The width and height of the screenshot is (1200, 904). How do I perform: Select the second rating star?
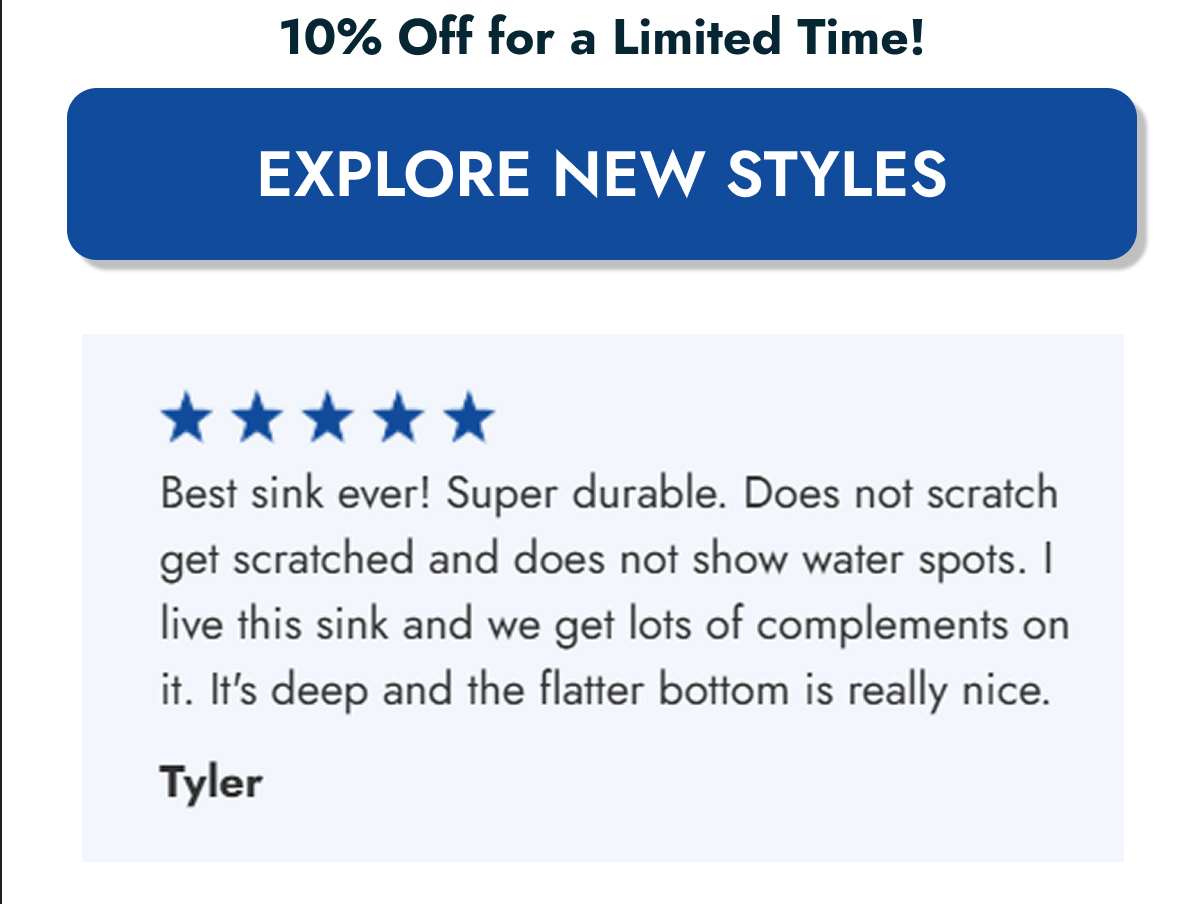point(256,418)
